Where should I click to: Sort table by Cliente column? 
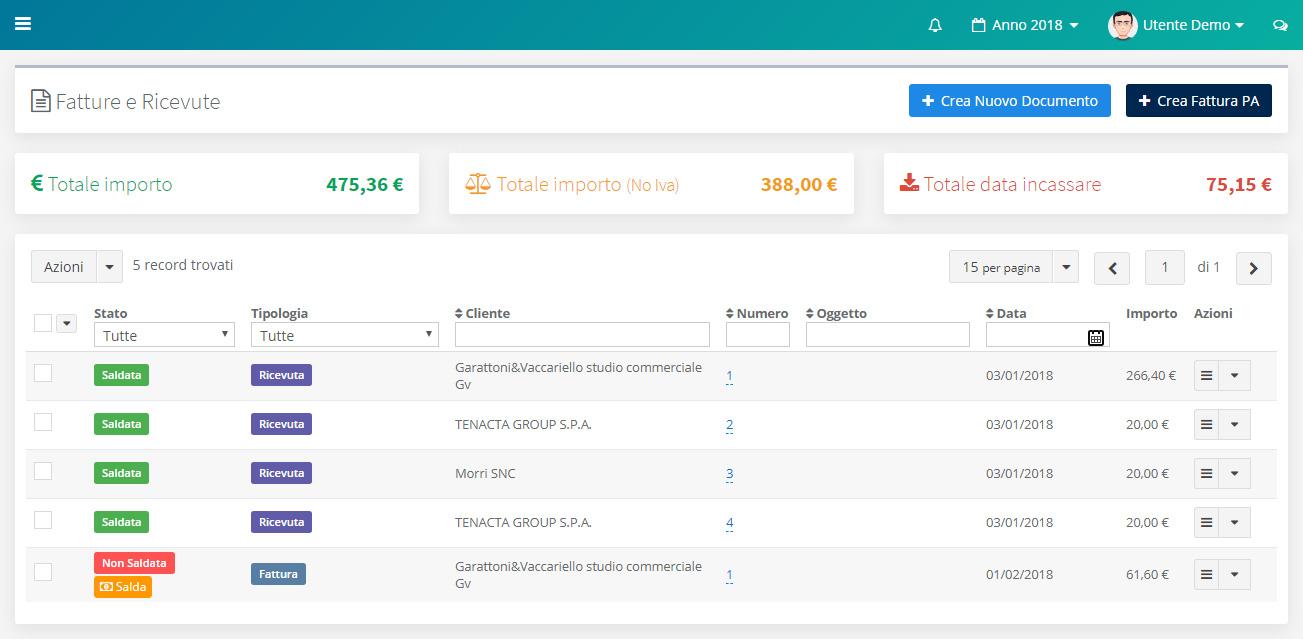[482, 313]
